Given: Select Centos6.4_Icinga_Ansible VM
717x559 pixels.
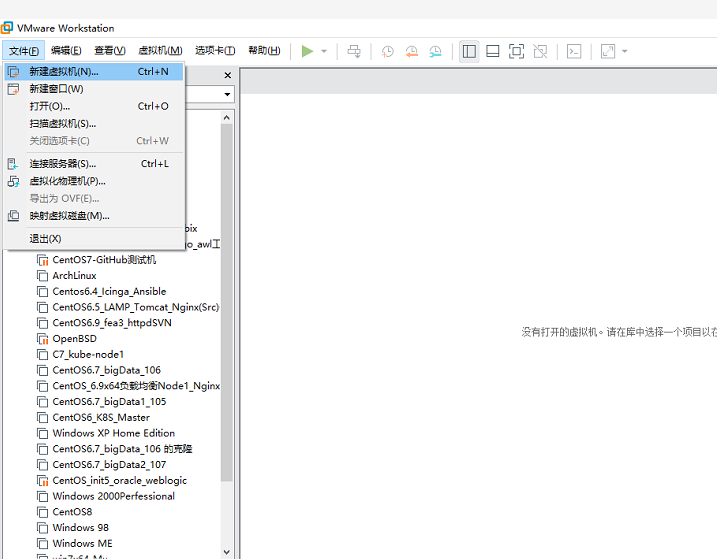Looking at the screenshot, I should pyautogui.click(x=109, y=291).
